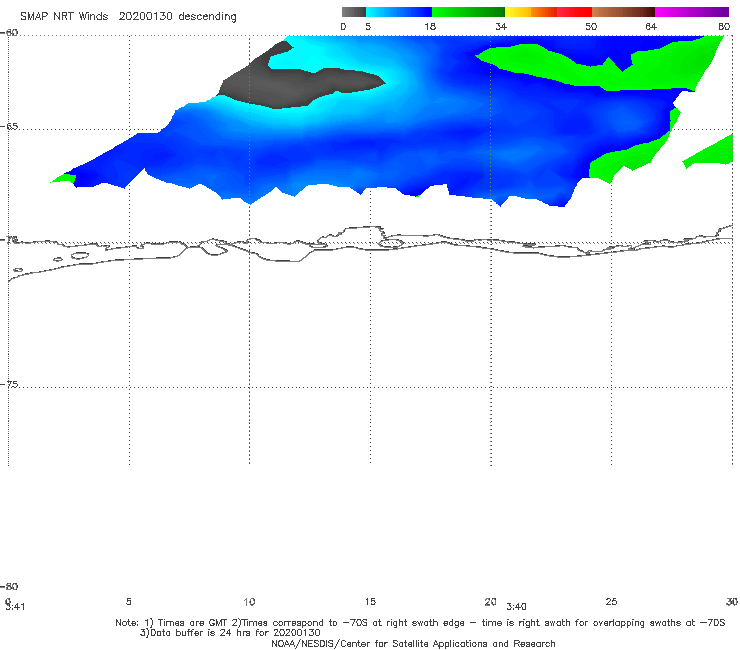Screen dimensions: 740x650
Task: Pick the magenta 64–80 color bar segment
Action: tap(692, 12)
